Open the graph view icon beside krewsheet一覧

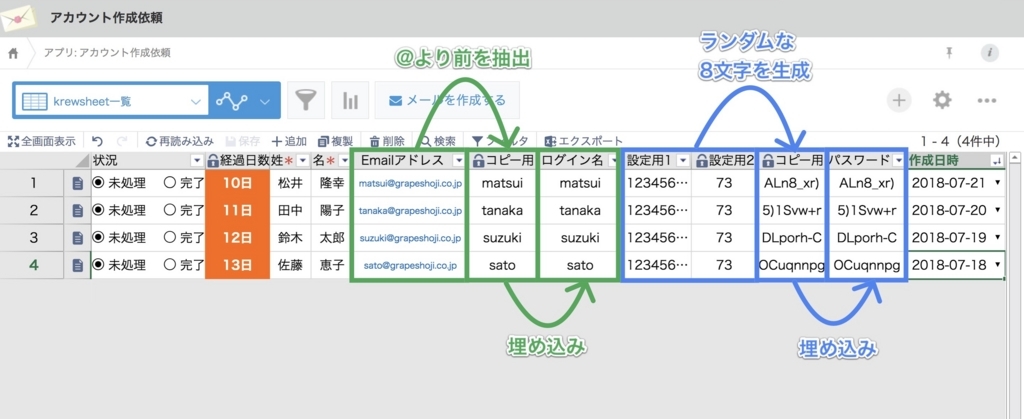232,101
